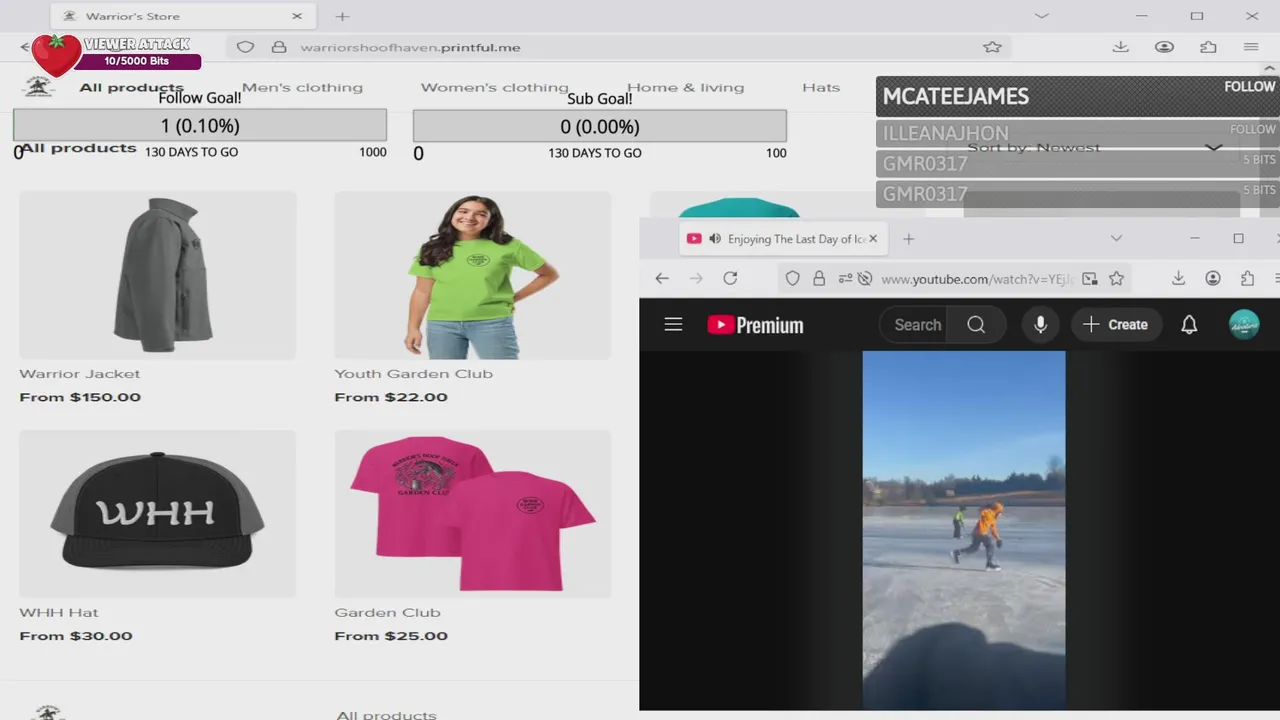1280x720 pixels.
Task: Open the account icon in YouTube browser toolbar
Action: (1212, 278)
